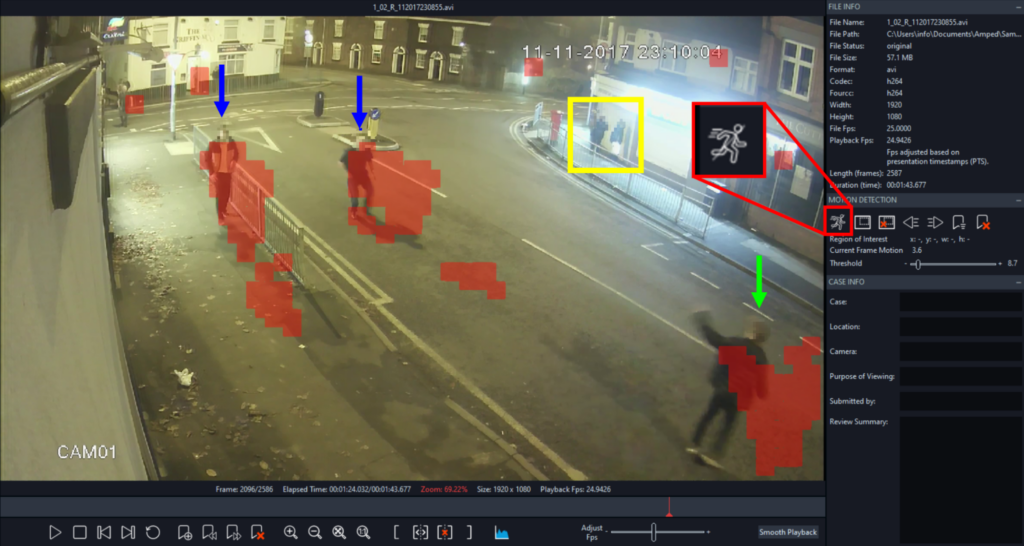This screenshot has height=546, width=1024.
Task: Start video playback with Play button
Action: pos(56,532)
